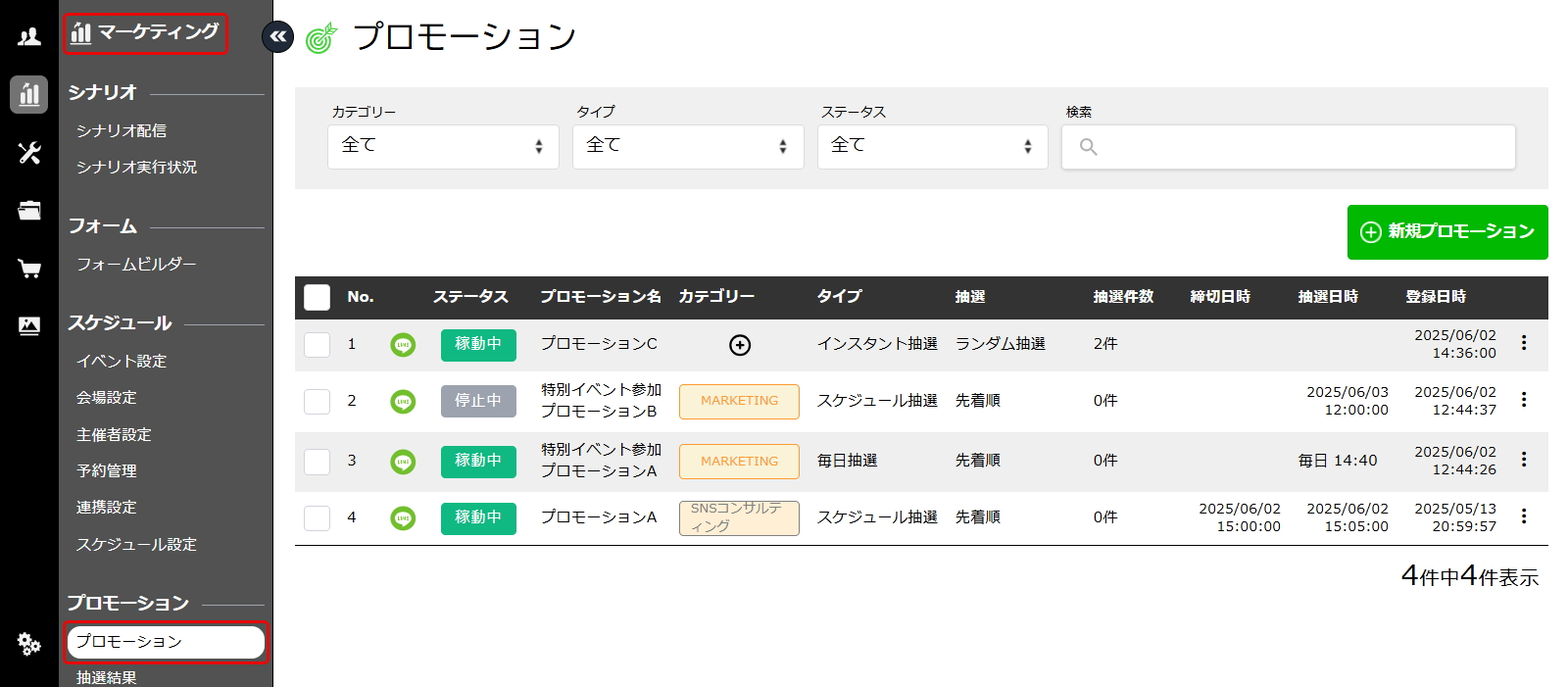Open the customers icon in left rail
Image resolution: width=1568 pixels, height=687 pixels.
pos(29,37)
